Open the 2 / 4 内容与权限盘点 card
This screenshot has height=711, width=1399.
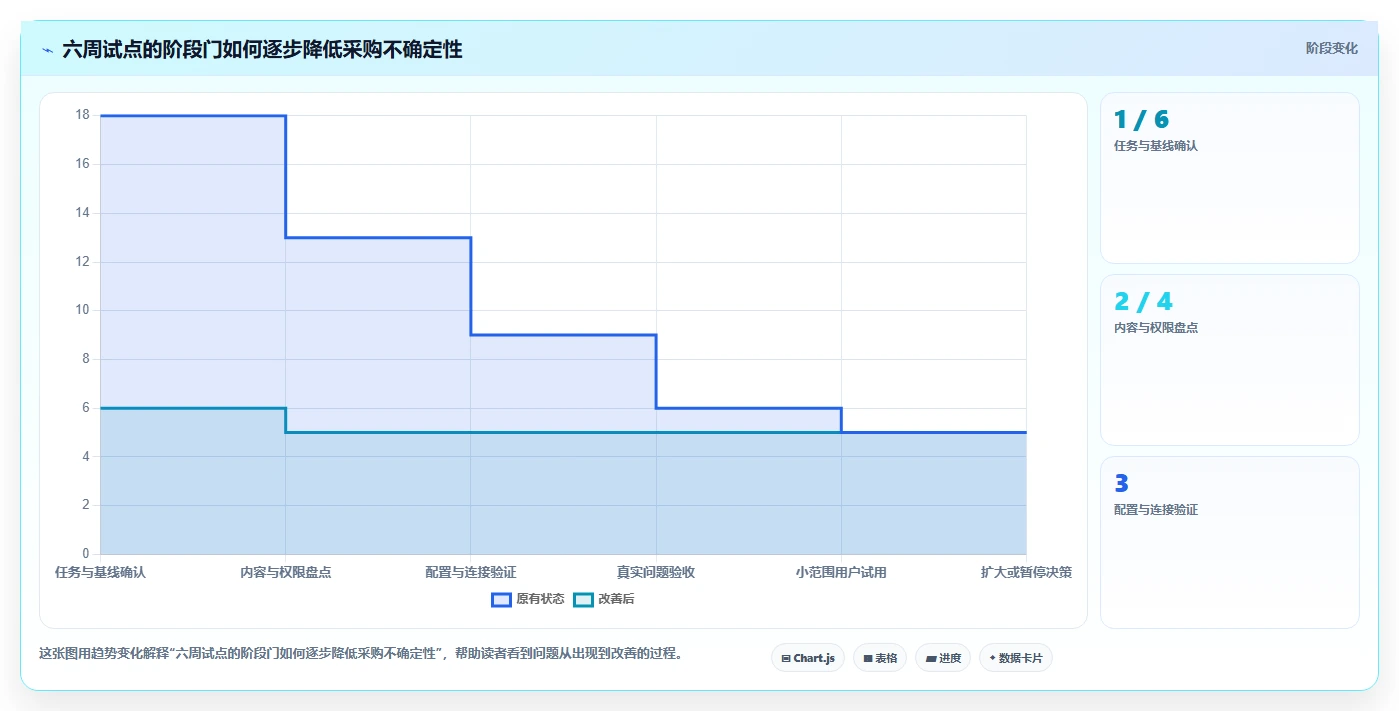pyautogui.click(x=1230, y=360)
